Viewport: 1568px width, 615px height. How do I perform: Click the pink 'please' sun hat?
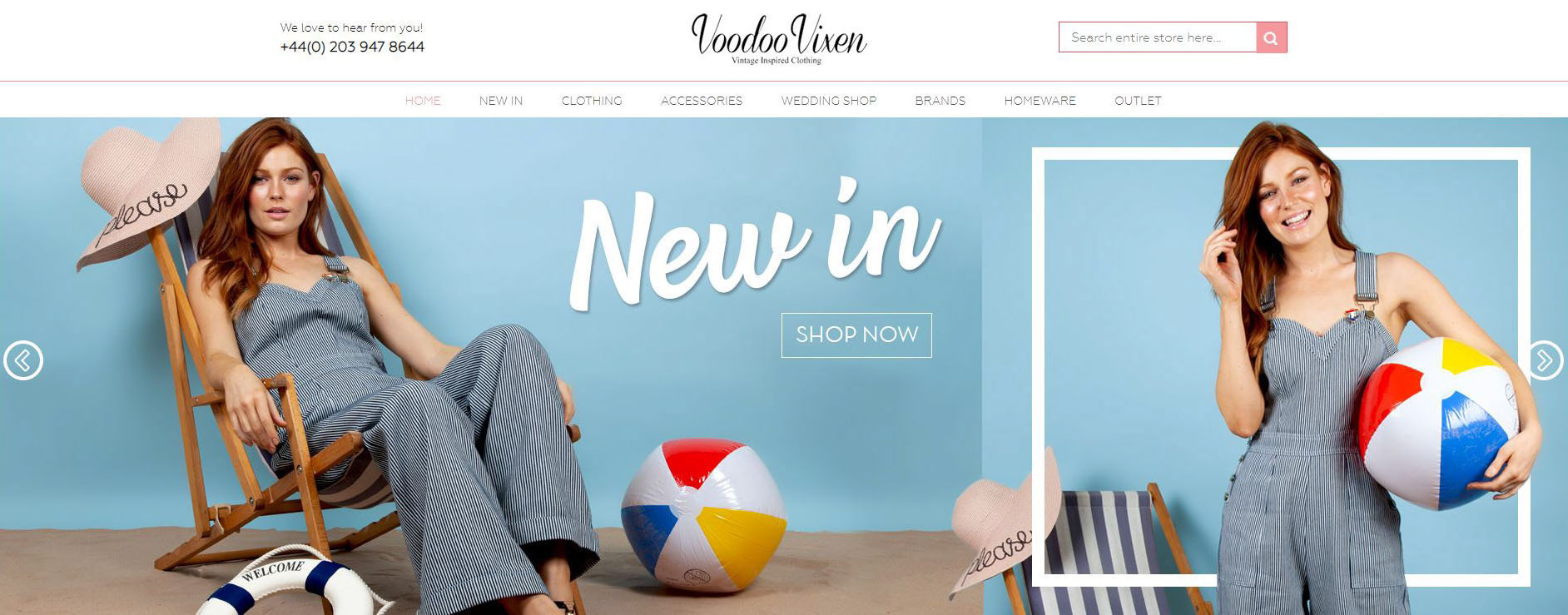pos(150,190)
